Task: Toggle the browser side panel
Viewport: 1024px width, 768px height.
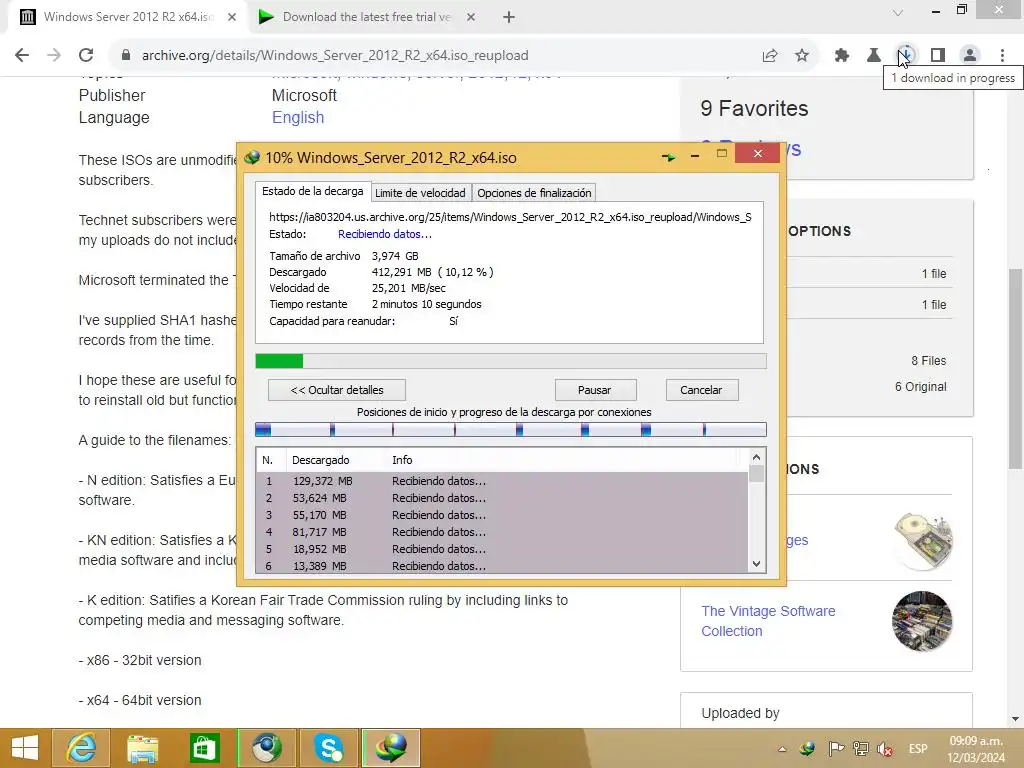Action: [x=938, y=56]
